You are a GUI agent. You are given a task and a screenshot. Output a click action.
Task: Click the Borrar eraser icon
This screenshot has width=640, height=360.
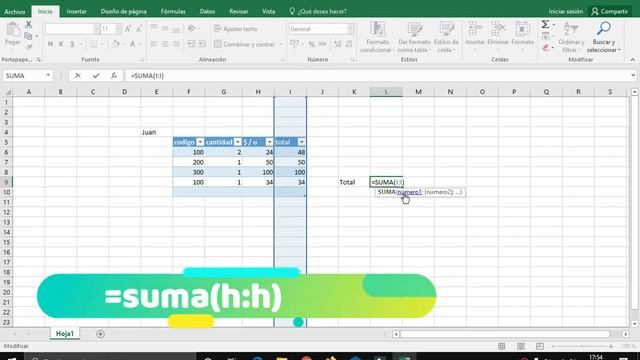click(546, 48)
